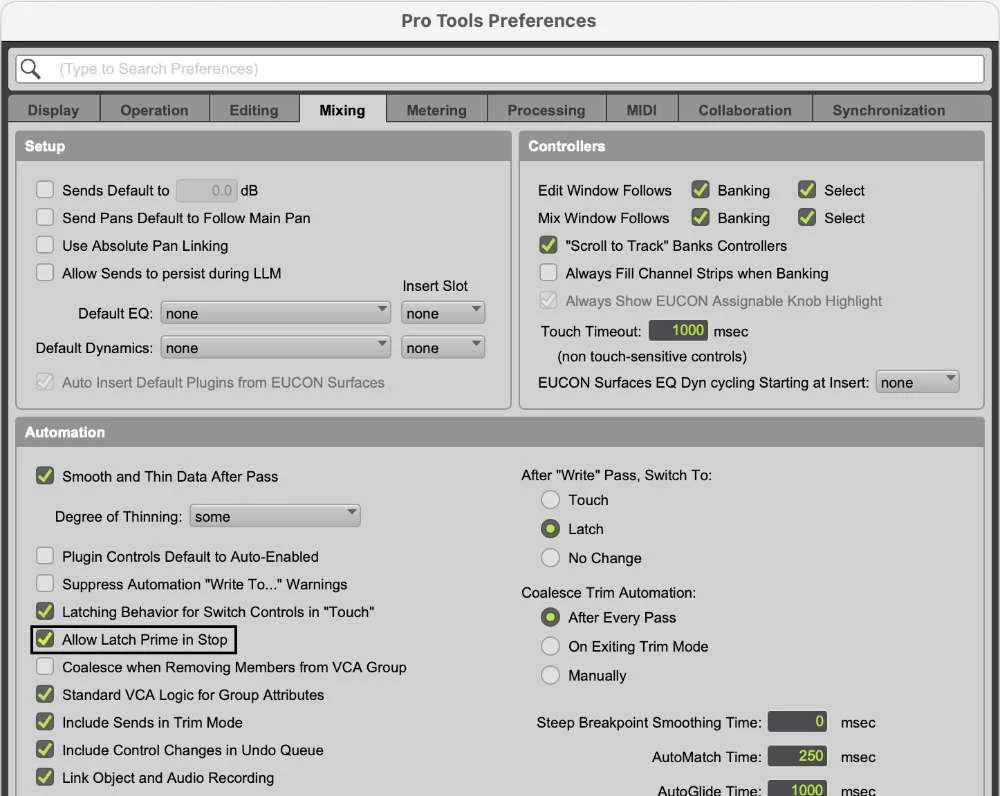Select Touch after Write pass
Viewport: 1000px width, 796px height.
point(550,499)
